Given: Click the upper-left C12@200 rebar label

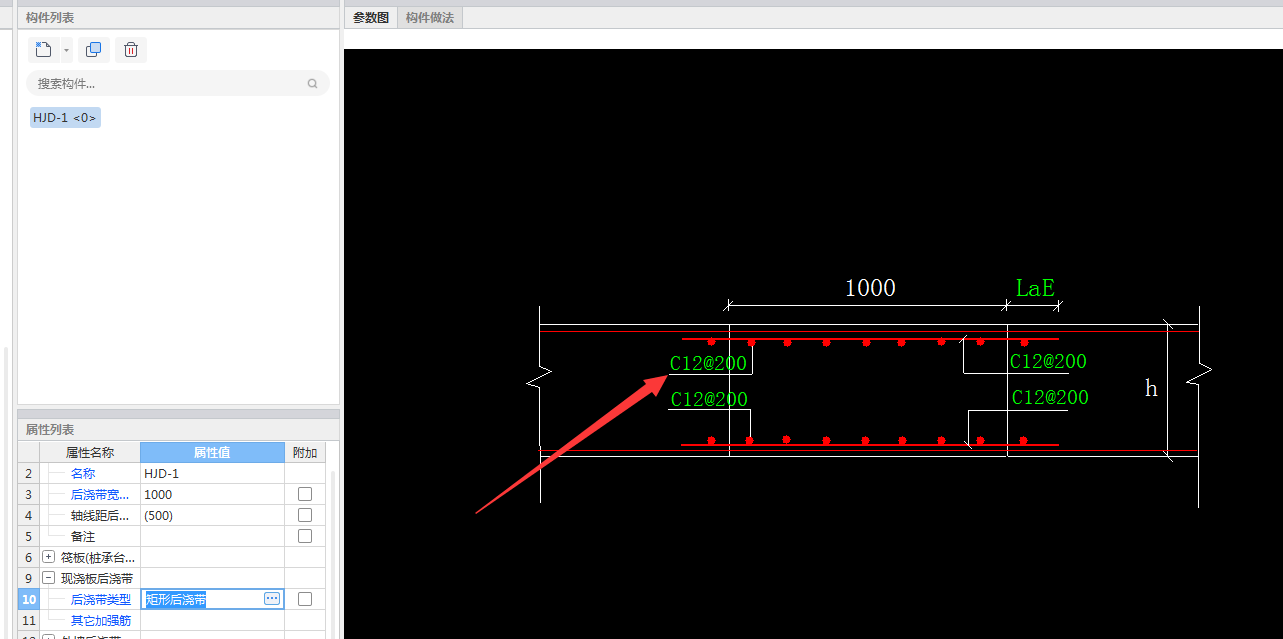Looking at the screenshot, I should tap(708, 362).
